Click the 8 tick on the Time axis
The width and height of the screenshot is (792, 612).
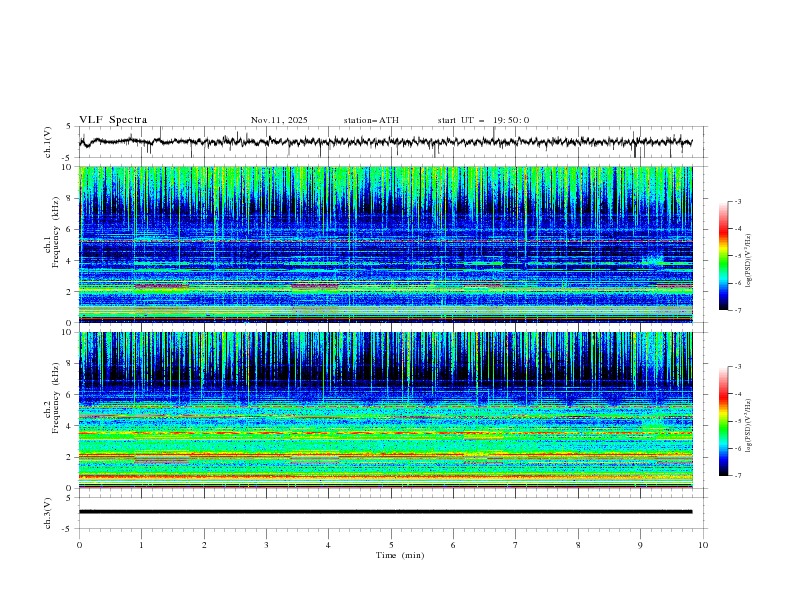click(578, 544)
